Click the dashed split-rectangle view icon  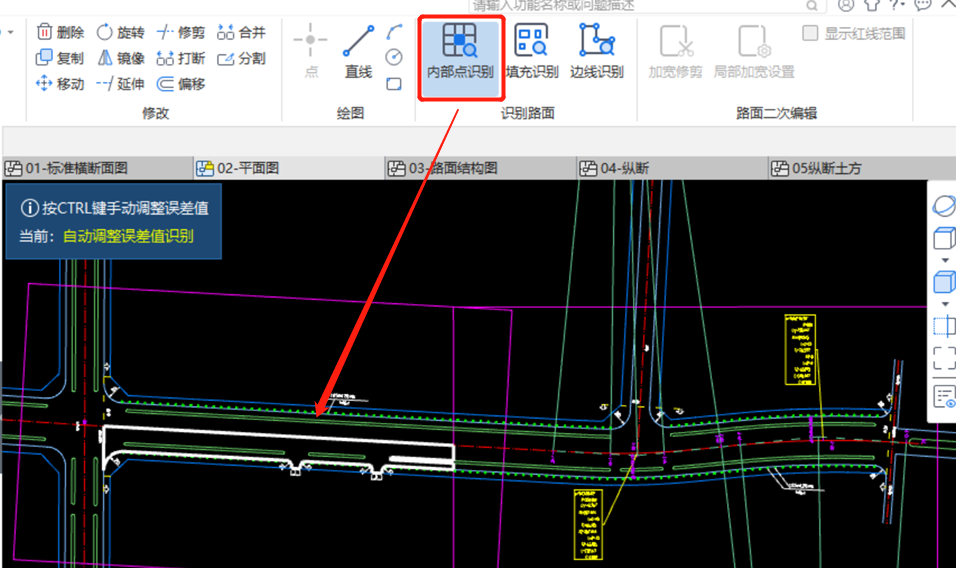coord(944,326)
